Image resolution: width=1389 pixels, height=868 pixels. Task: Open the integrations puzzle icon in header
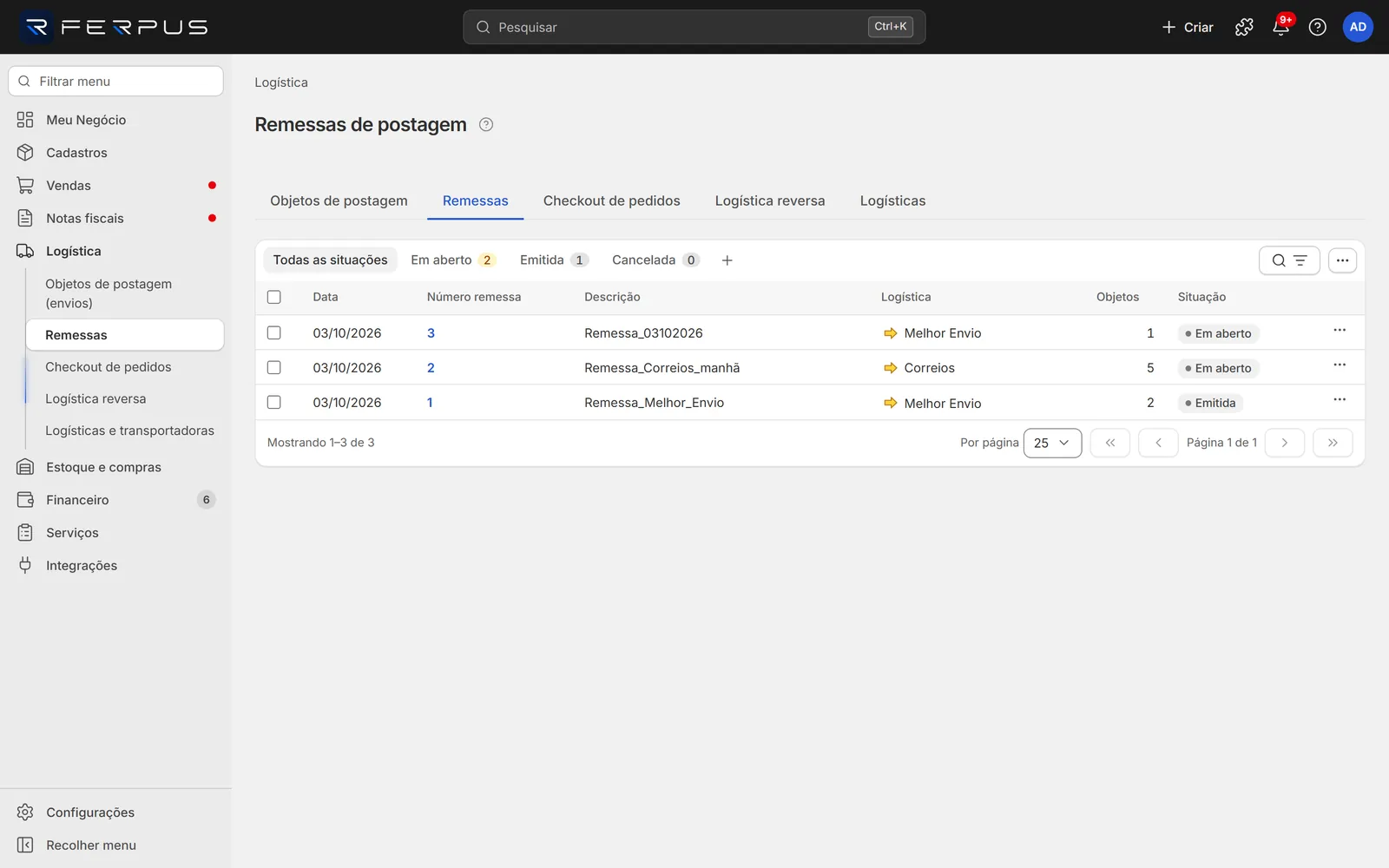pos(1244,27)
